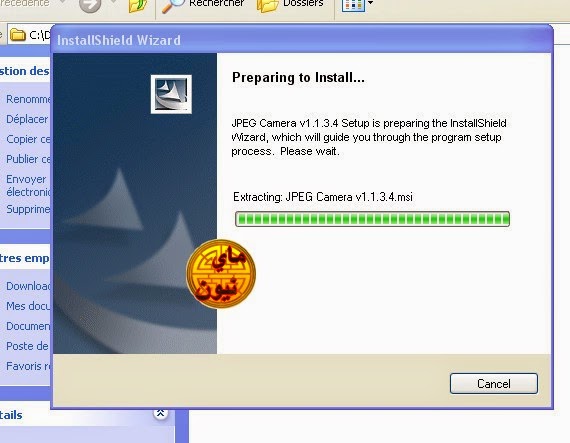Click the Supprimer task link
The image size is (570, 443).
click(28, 209)
